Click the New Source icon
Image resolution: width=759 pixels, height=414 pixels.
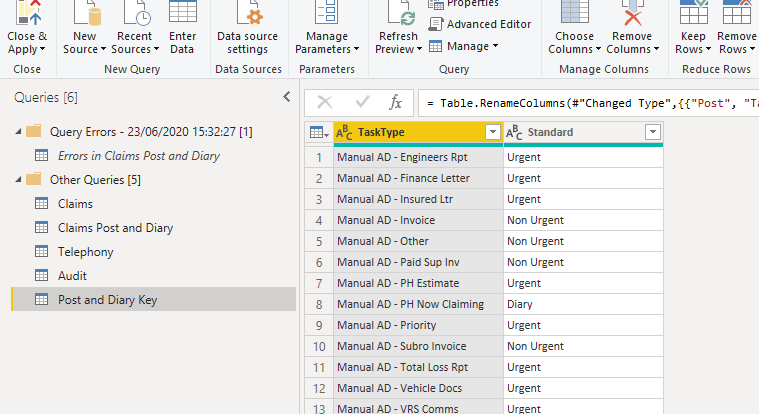[87, 13]
